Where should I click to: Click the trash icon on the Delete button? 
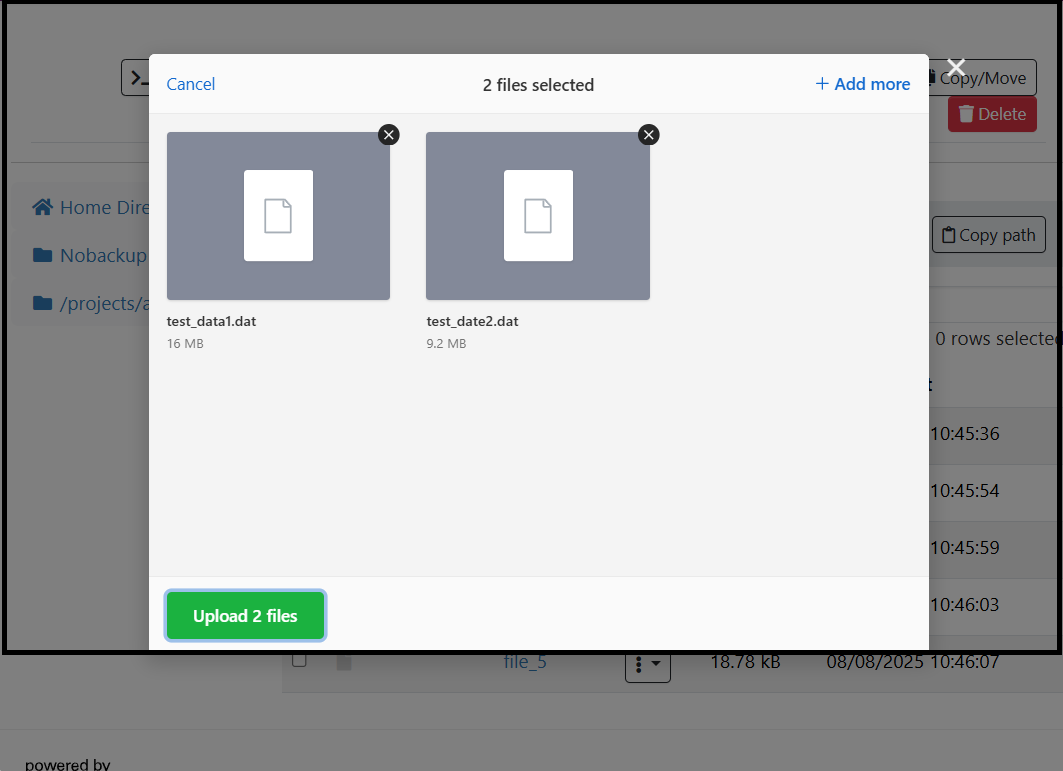click(x=966, y=114)
